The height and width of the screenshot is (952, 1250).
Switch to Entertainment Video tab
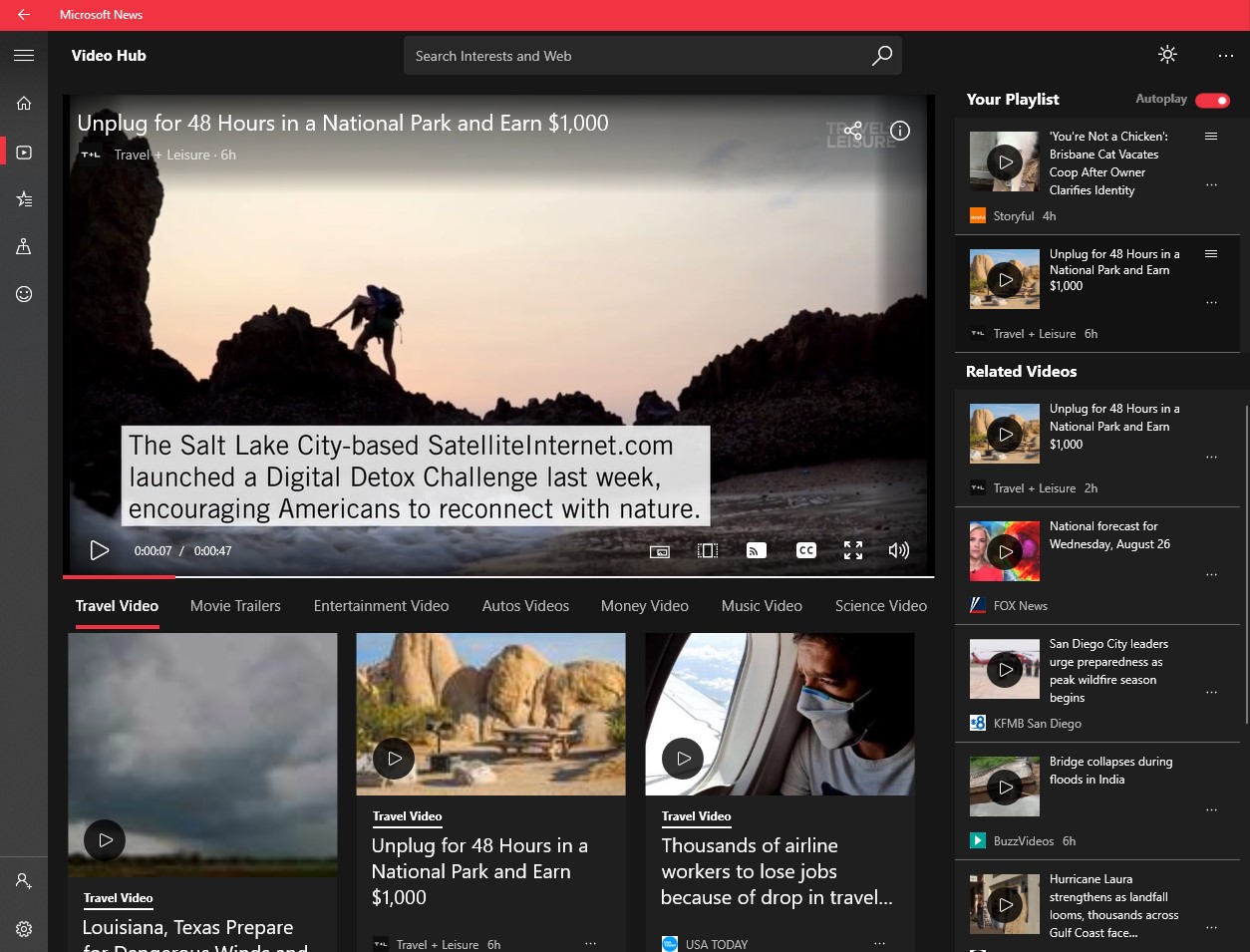(381, 606)
